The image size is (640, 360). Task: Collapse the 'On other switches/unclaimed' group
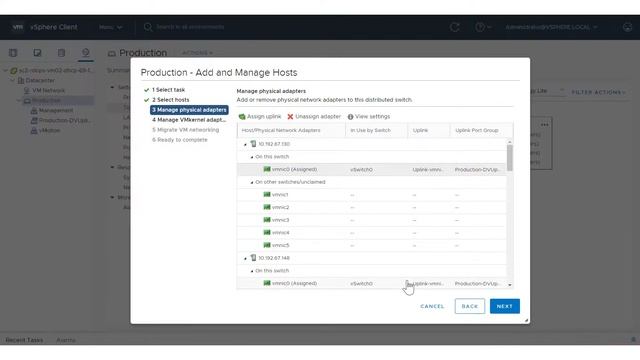(x=252, y=182)
